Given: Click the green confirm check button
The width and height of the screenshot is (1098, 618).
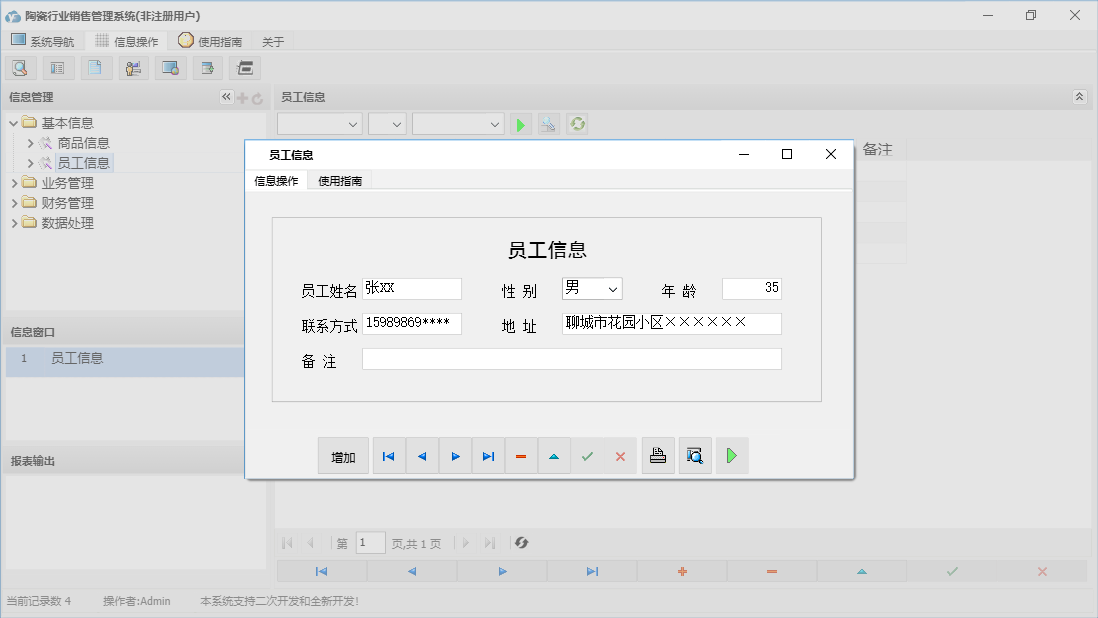Looking at the screenshot, I should pyautogui.click(x=587, y=455).
